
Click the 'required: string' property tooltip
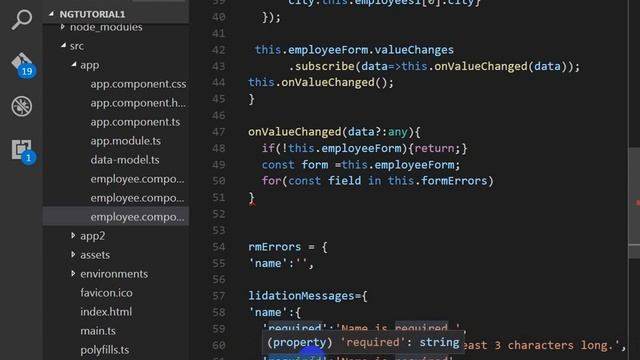click(x=363, y=342)
